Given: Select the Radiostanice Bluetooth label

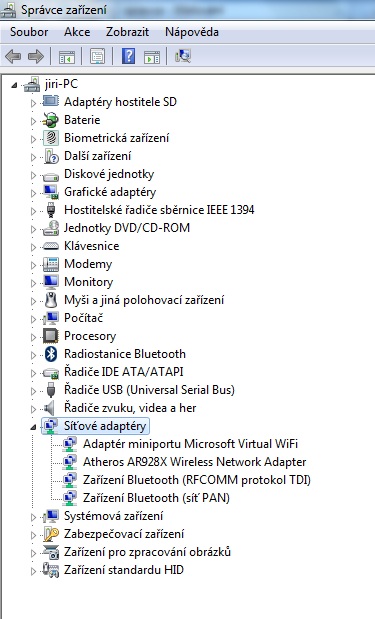Looking at the screenshot, I should [x=125, y=354].
